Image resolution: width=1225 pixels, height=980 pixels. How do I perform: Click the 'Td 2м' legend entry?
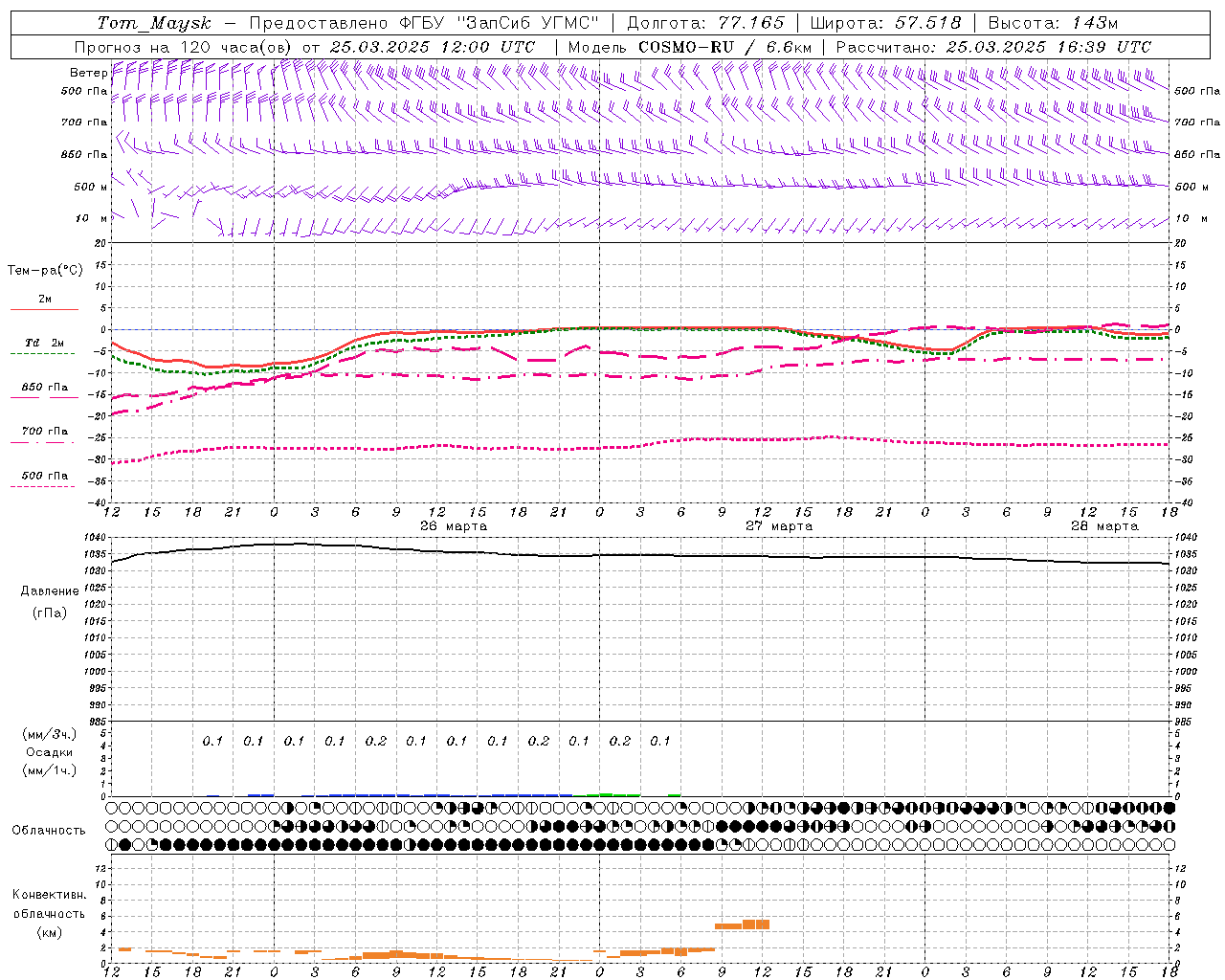[x=44, y=343]
